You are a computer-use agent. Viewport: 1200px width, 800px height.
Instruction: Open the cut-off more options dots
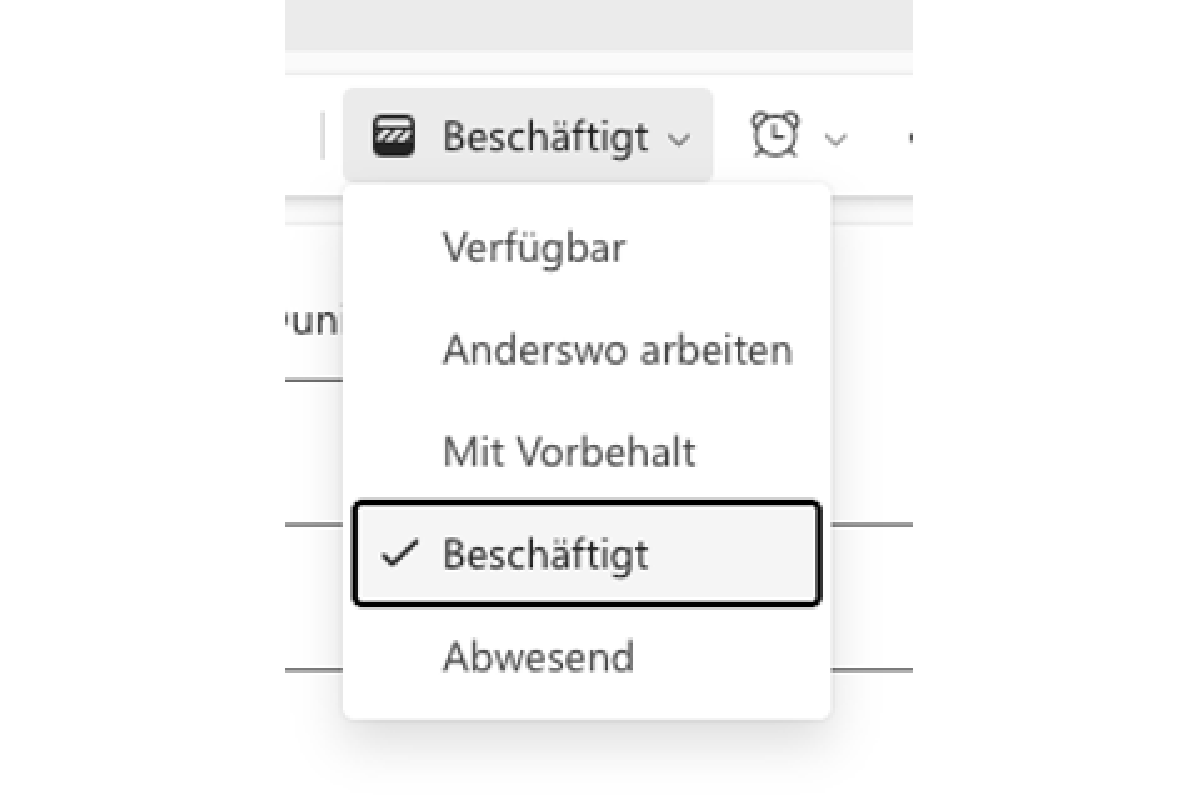point(909,137)
